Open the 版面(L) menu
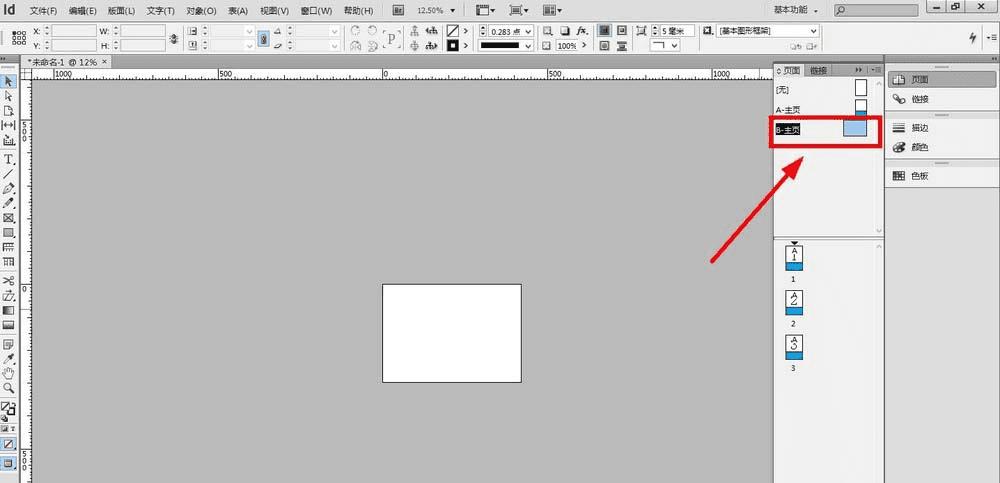The width and height of the screenshot is (1000, 483). click(121, 11)
